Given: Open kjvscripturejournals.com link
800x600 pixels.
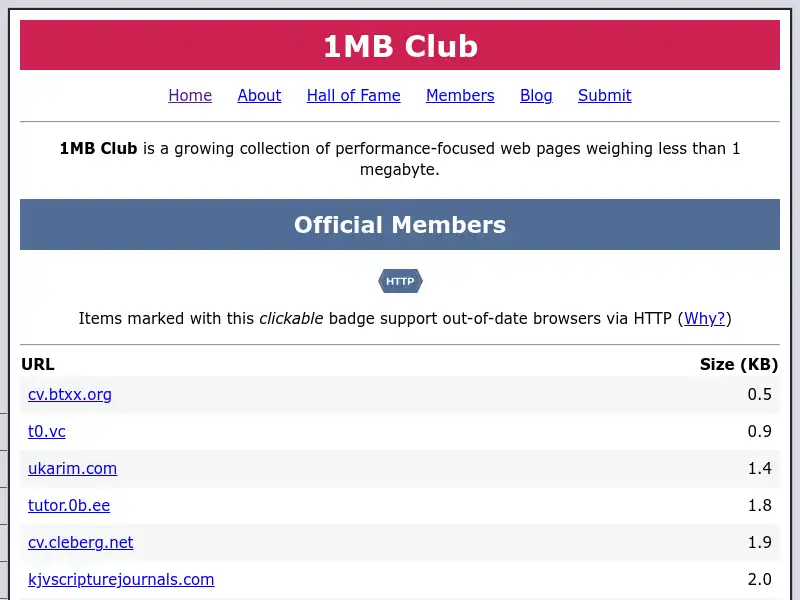Looking at the screenshot, I should pyautogui.click(x=121, y=580).
